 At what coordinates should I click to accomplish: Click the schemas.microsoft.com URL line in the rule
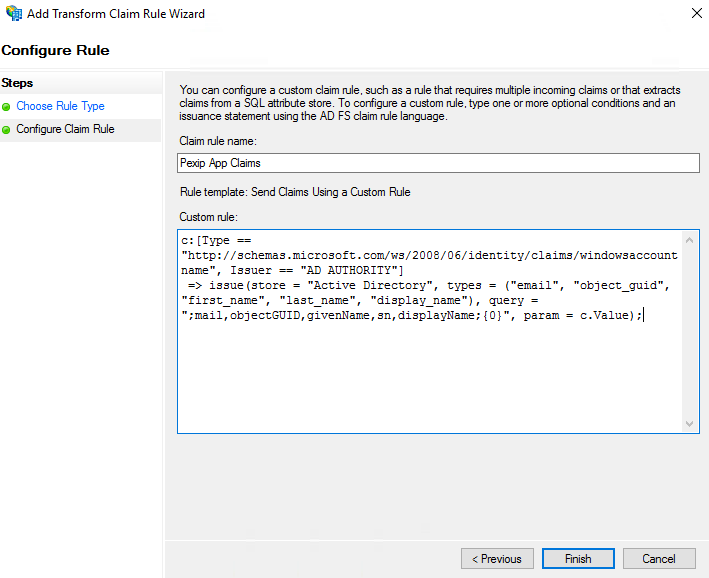pos(430,255)
